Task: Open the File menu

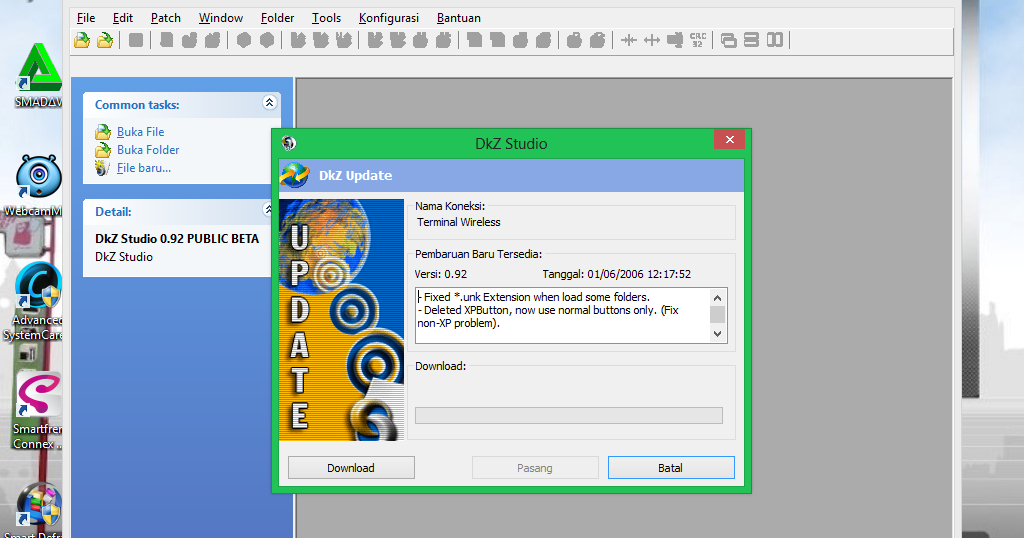Action: pyautogui.click(x=86, y=18)
